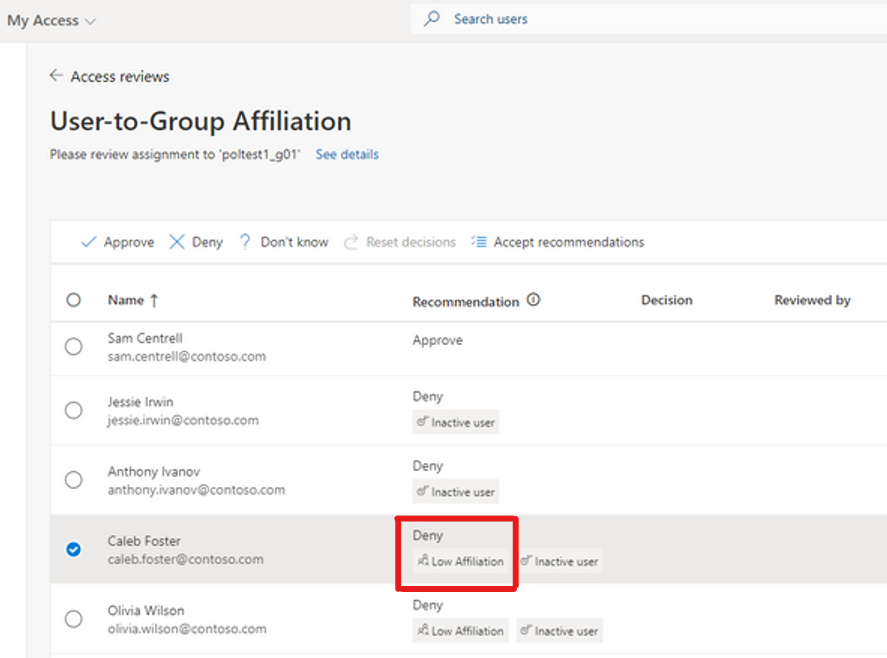
Task: Select Olivia Wilson's row checkbox
Action: [x=74, y=619]
